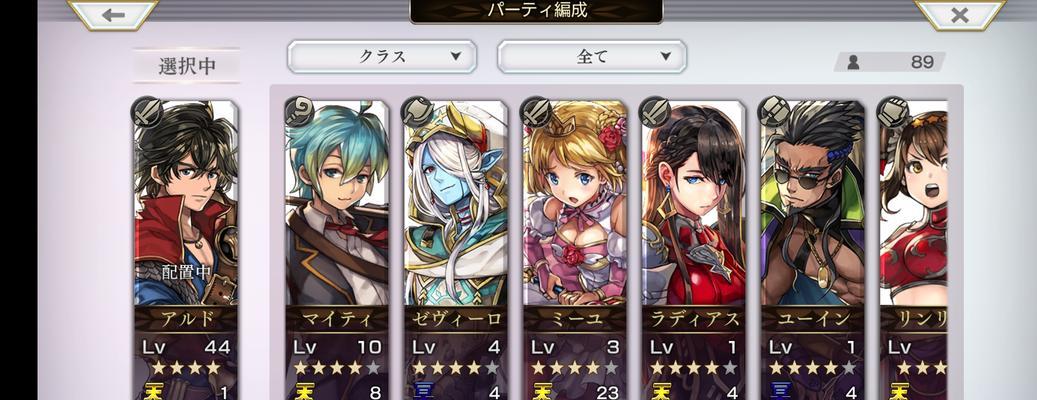Pick the ラディアス character card
1037x400 pixels.
[694, 250]
